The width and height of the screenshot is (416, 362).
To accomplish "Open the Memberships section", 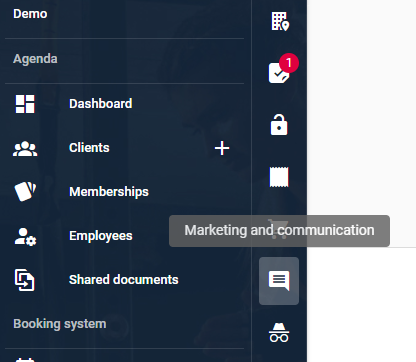I will [109, 192].
